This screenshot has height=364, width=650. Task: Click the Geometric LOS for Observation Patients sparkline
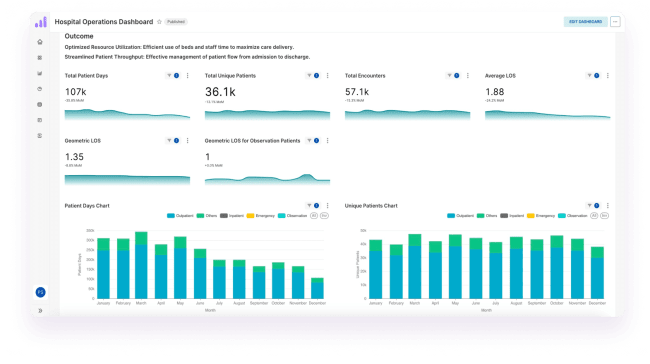coord(267,180)
